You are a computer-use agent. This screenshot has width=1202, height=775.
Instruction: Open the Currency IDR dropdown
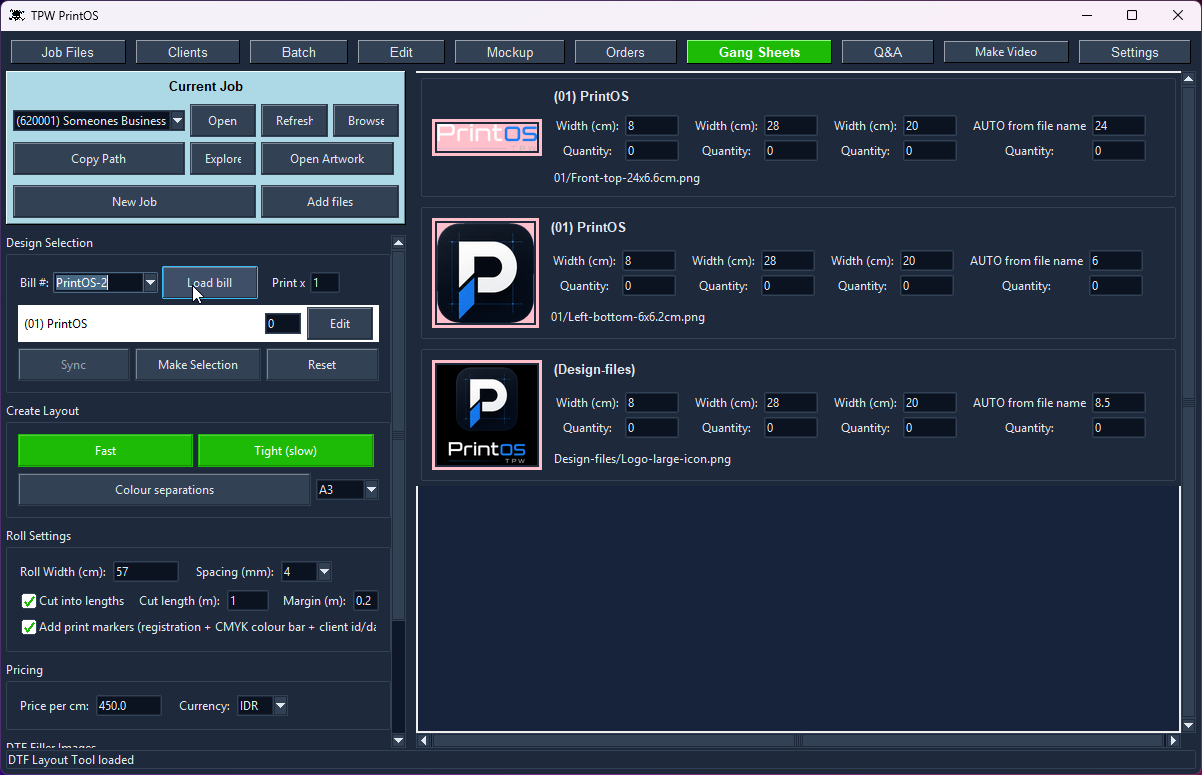click(x=280, y=706)
